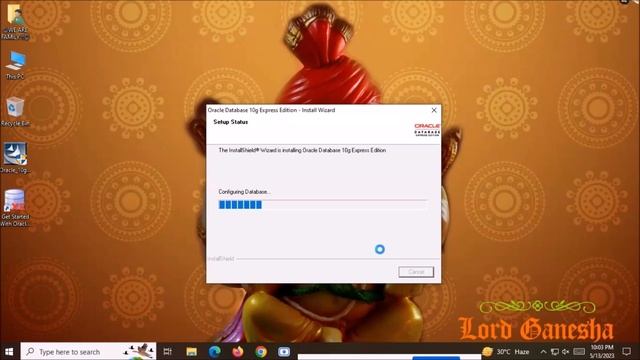Screen dimensions: 640x360
Task: Open the touch keyboard tray icon
Action: (579, 351)
